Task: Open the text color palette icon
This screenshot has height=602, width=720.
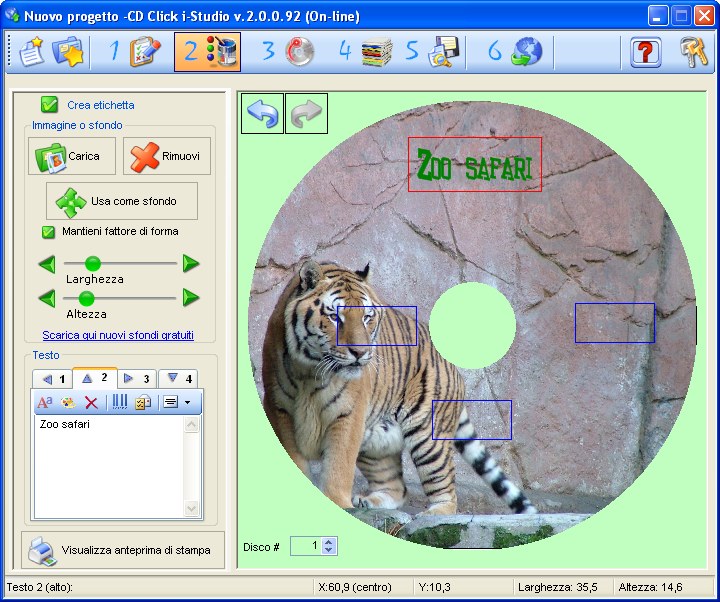Action: [x=68, y=402]
